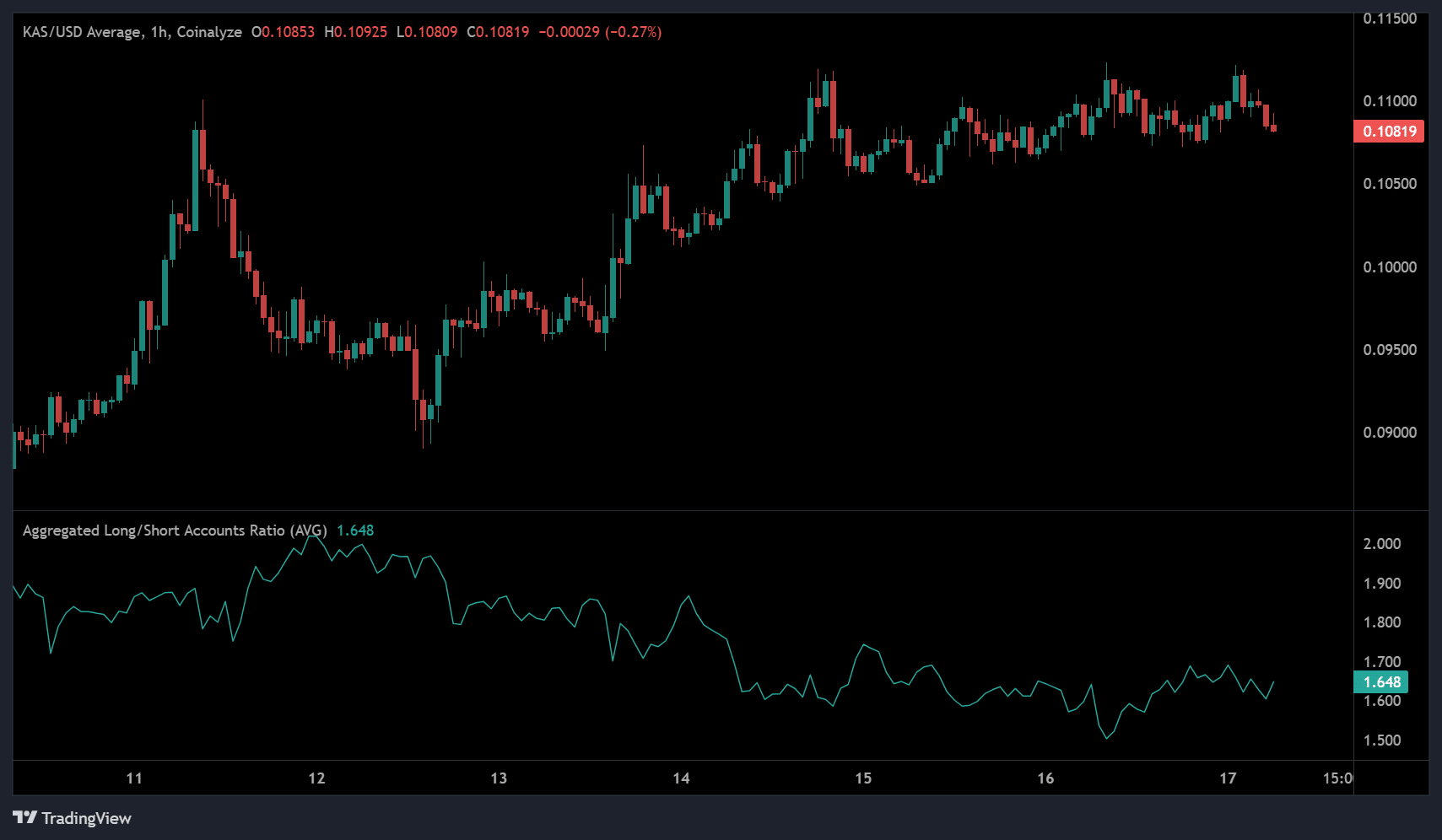
Task: Click the close value C0.10819
Action: coord(498,32)
